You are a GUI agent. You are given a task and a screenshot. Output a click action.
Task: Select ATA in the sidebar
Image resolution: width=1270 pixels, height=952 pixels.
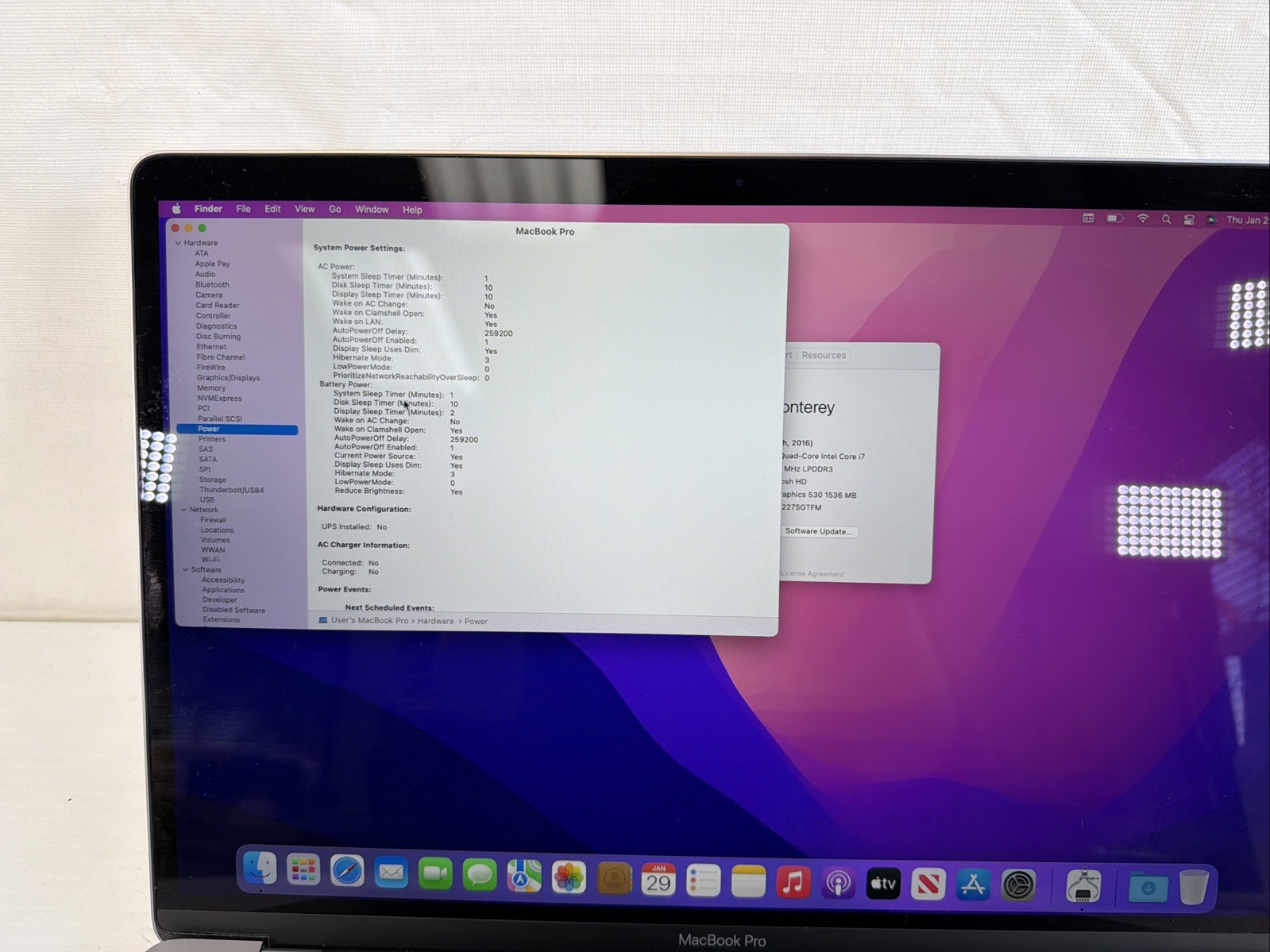coord(202,253)
